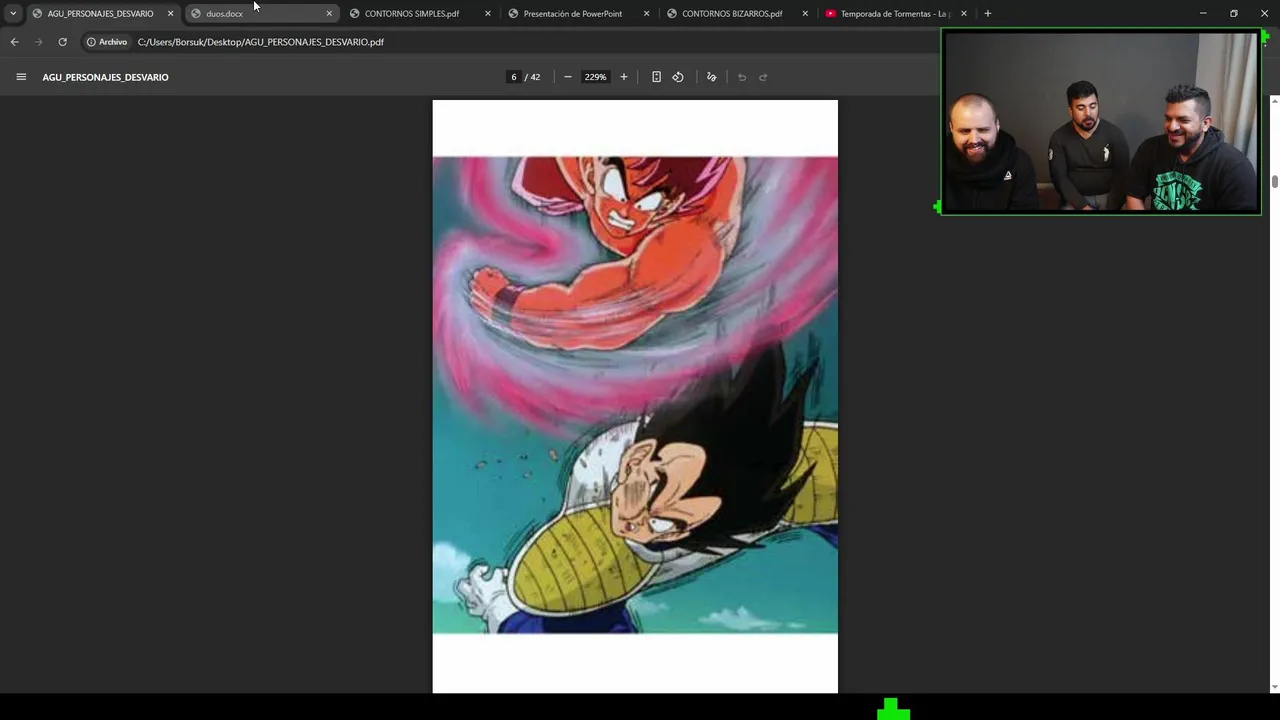This screenshot has height=720, width=1280.
Task: Click the total pages text 42
Action: point(535,77)
